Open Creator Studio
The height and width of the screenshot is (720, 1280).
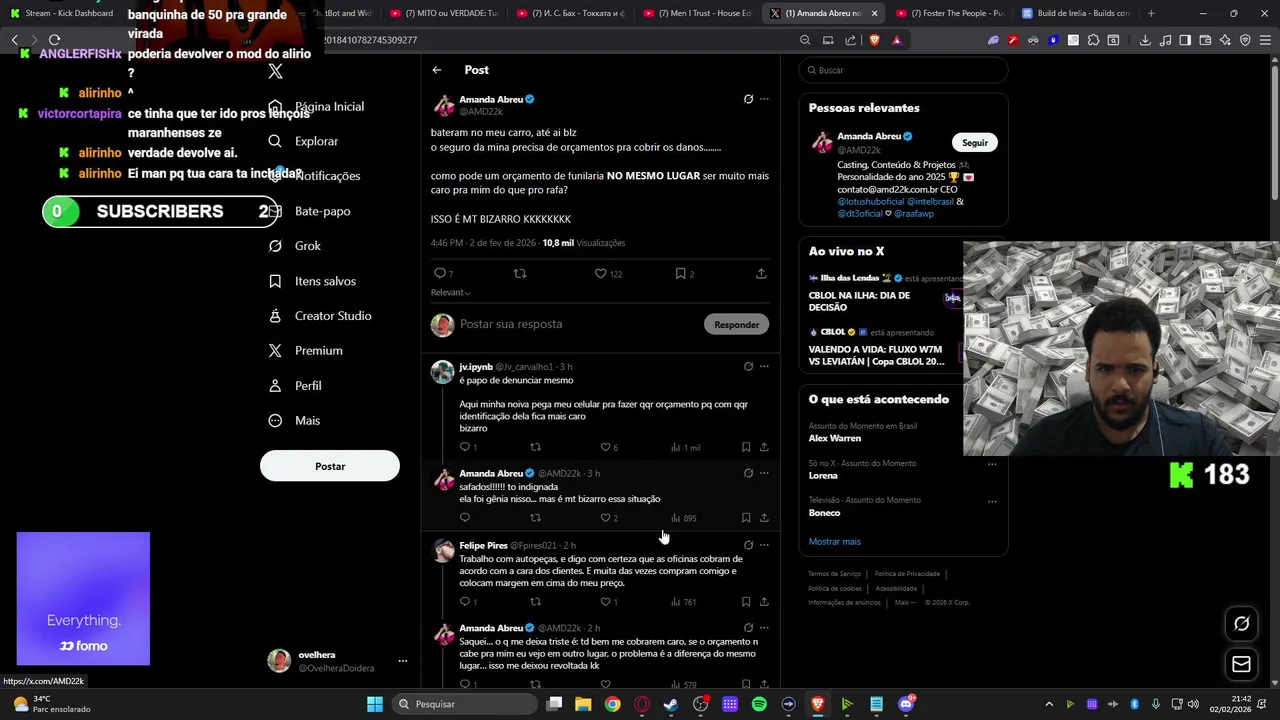(333, 316)
